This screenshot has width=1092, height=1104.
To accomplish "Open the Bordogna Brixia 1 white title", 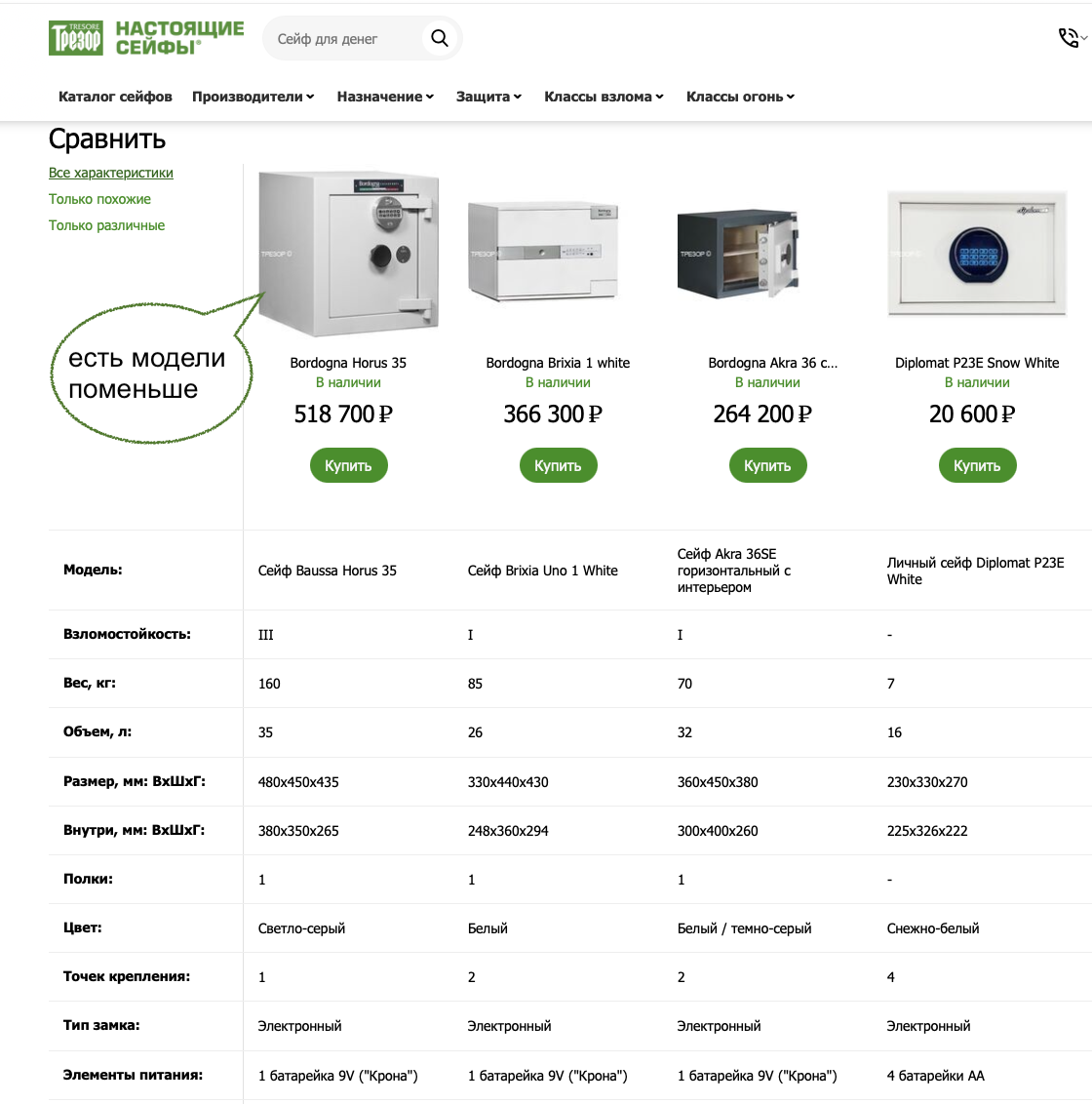I will click(x=558, y=363).
